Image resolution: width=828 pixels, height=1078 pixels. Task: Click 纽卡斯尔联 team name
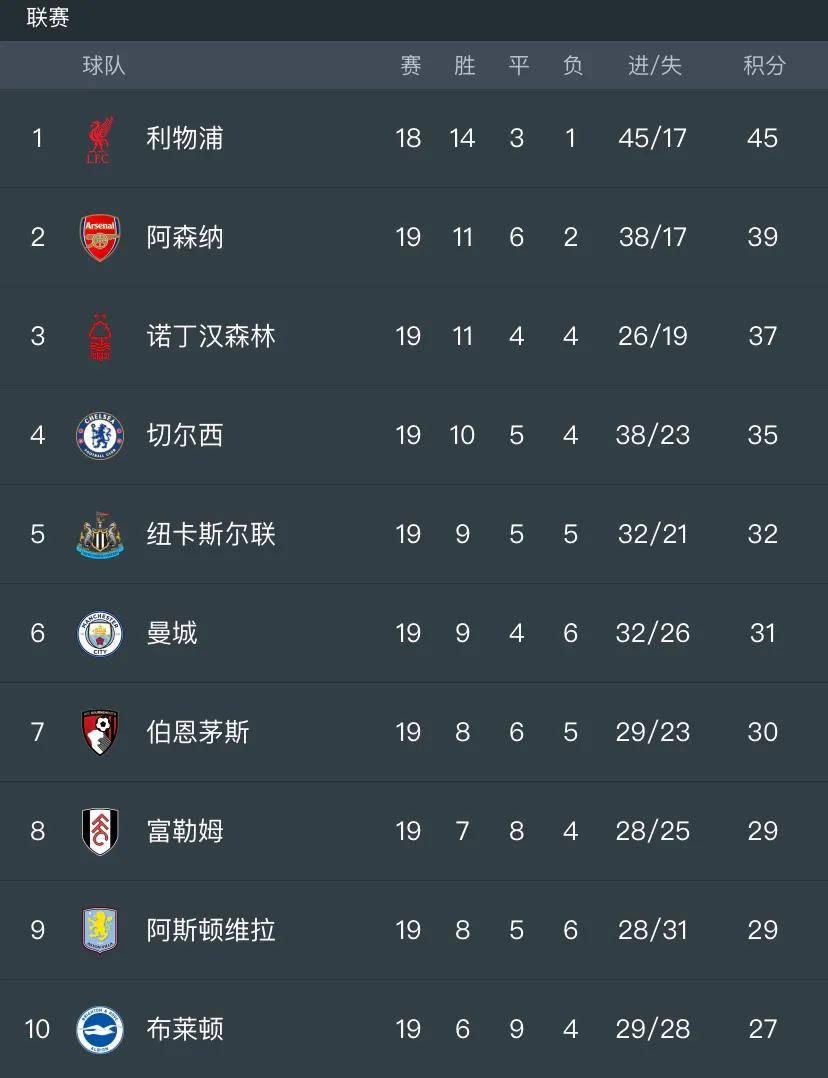tap(211, 534)
